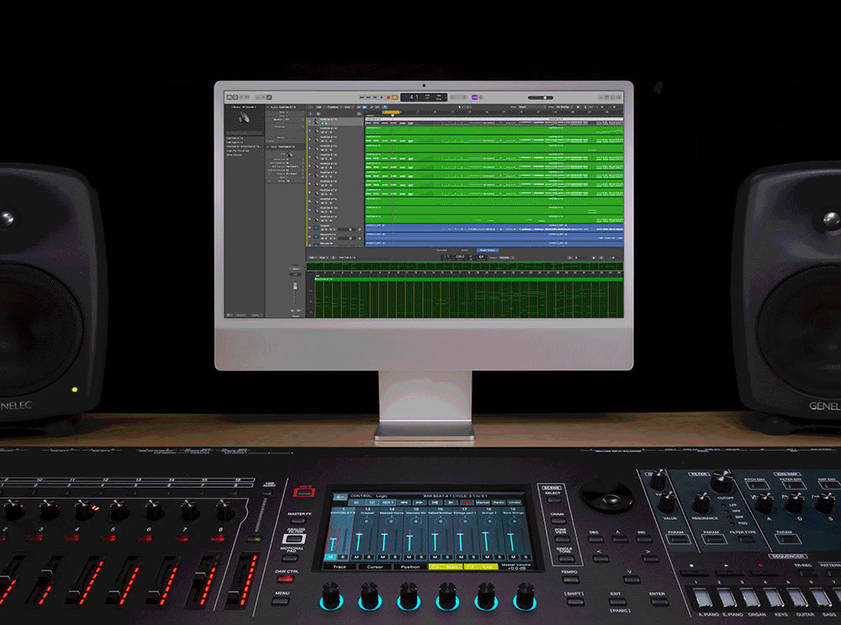Tap Undo on the keyboard touchscreen

pyautogui.click(x=514, y=503)
